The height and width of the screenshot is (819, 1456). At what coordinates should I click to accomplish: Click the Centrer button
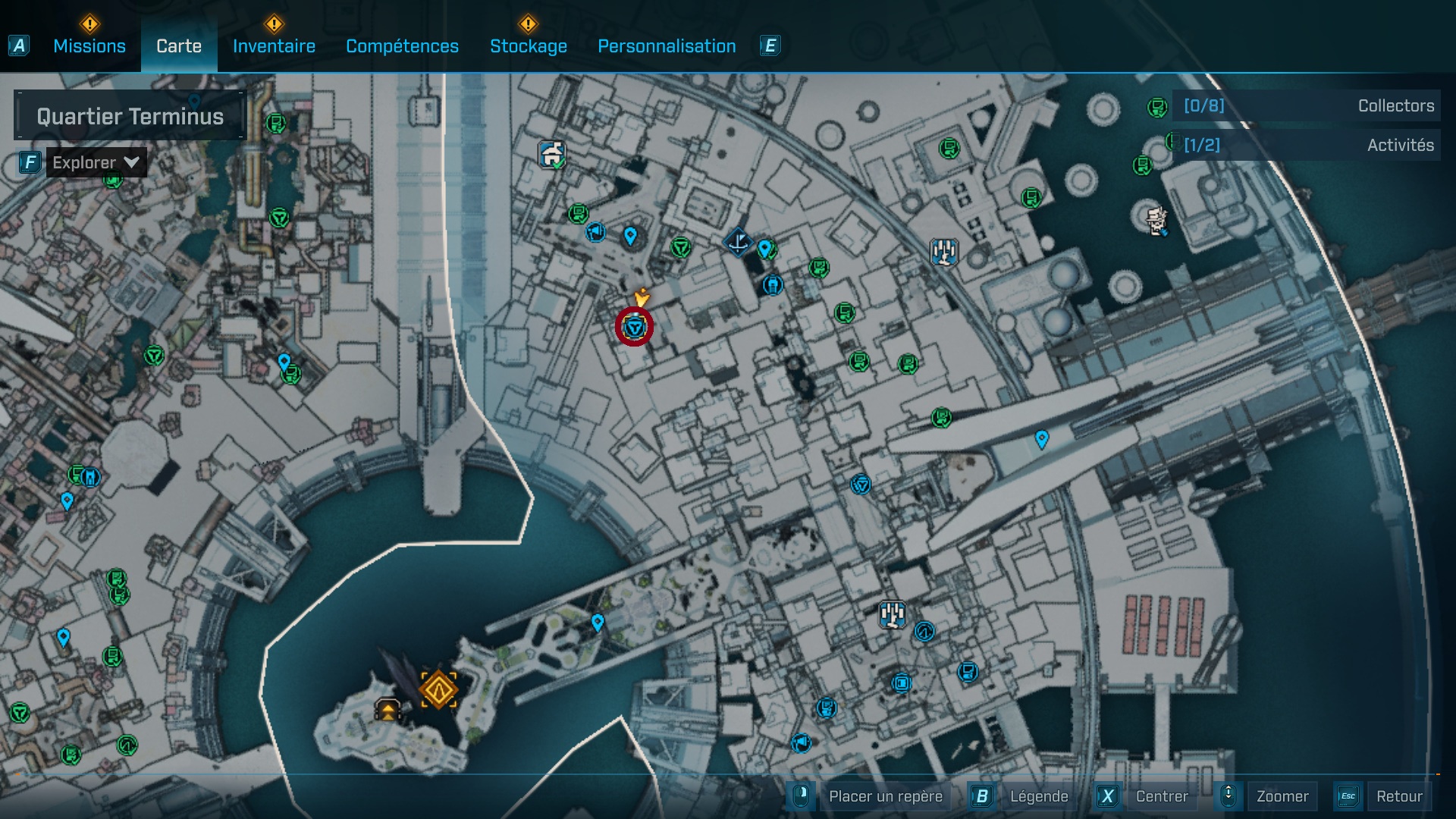pos(1161,796)
